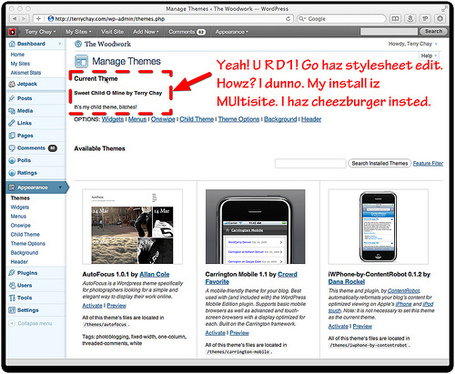Screen dimensions: 455x374
Task: Reload the page with refresh icon
Action: click(288, 19)
